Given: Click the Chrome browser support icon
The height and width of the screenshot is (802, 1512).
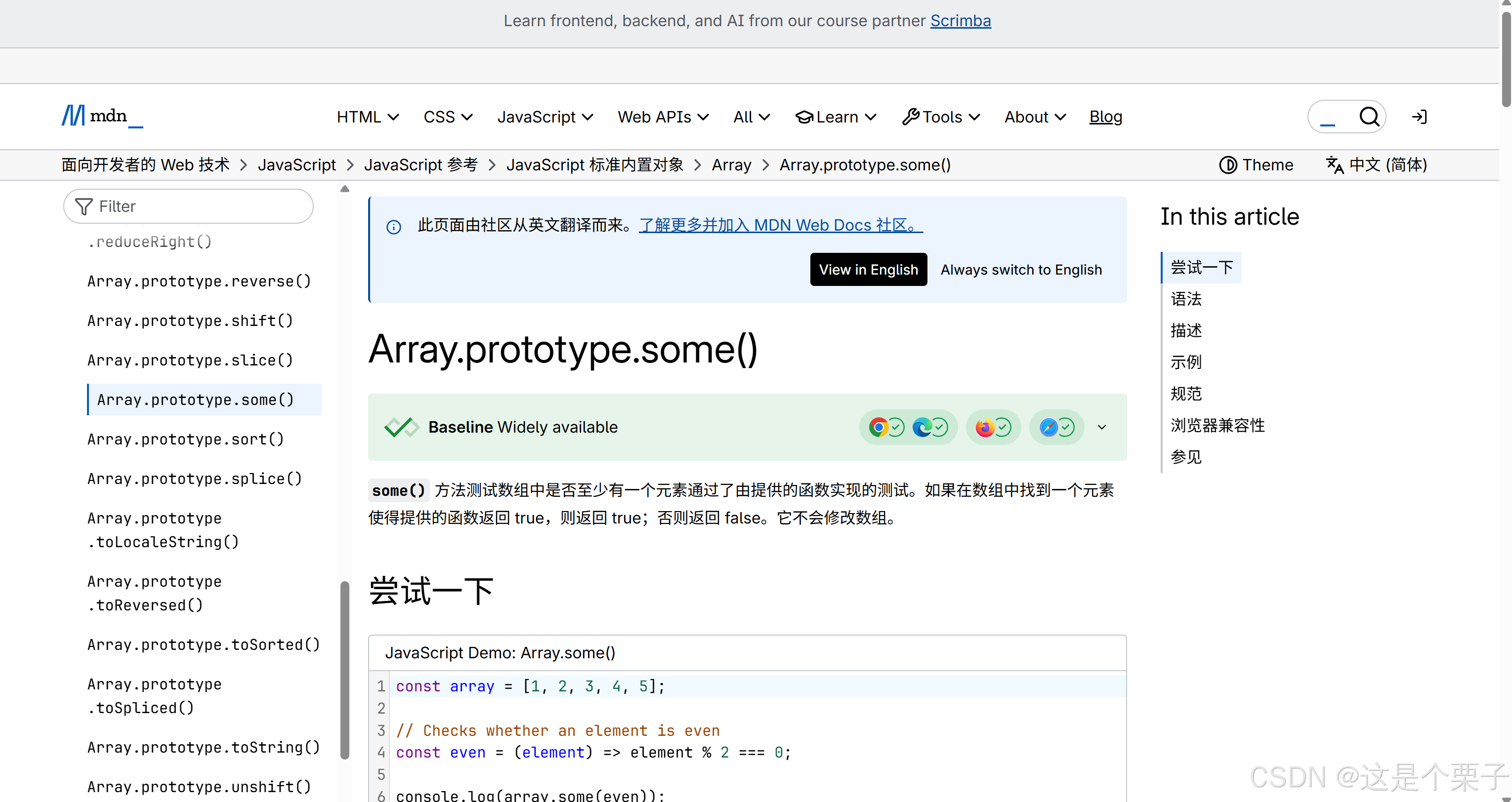Looking at the screenshot, I should [x=878, y=427].
